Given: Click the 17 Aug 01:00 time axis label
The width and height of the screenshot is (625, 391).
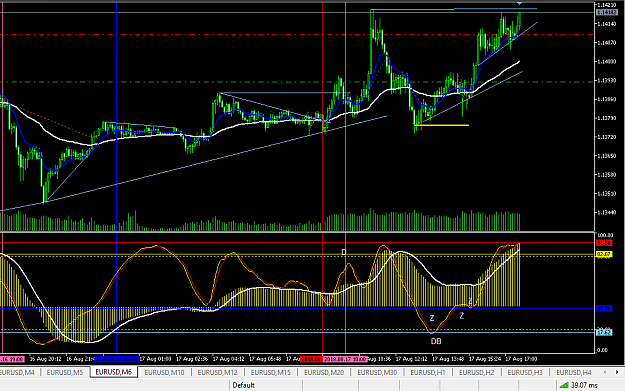Looking at the screenshot, I should coord(155,359).
